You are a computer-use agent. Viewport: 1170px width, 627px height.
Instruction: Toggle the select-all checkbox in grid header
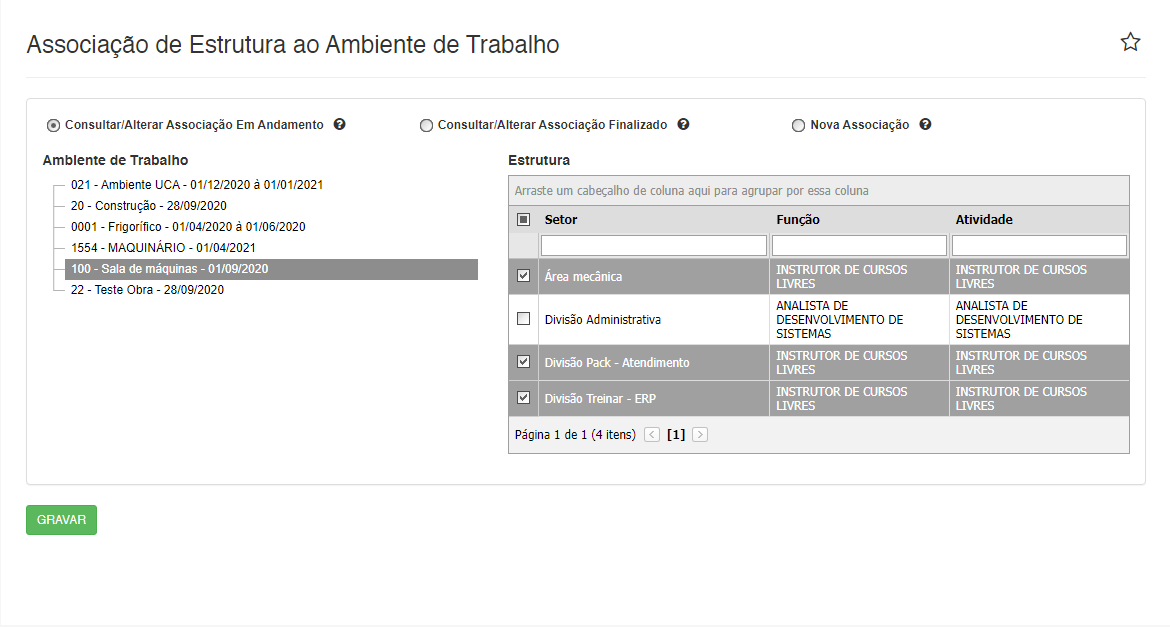coord(523,219)
